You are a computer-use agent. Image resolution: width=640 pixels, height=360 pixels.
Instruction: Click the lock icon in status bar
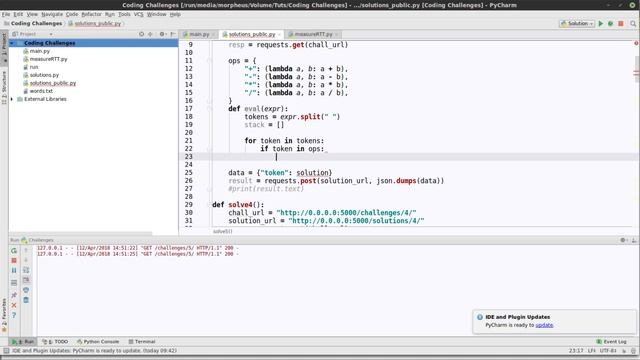(x=624, y=351)
